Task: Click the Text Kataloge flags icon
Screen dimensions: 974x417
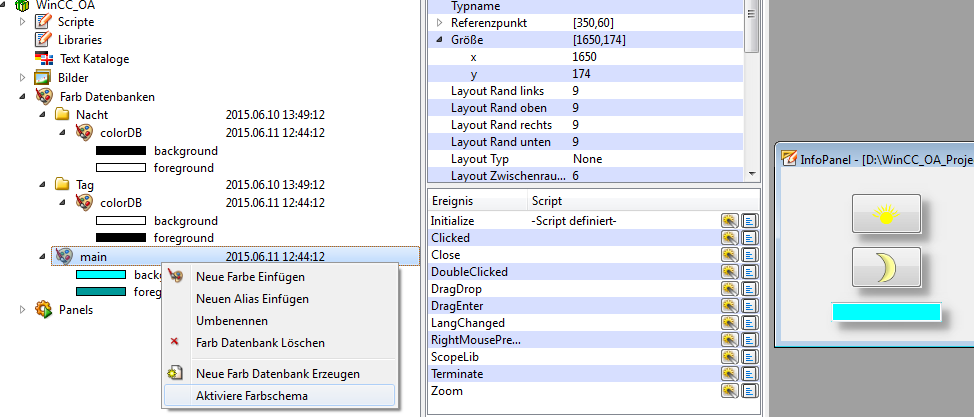Action: pyautogui.click(x=44, y=59)
